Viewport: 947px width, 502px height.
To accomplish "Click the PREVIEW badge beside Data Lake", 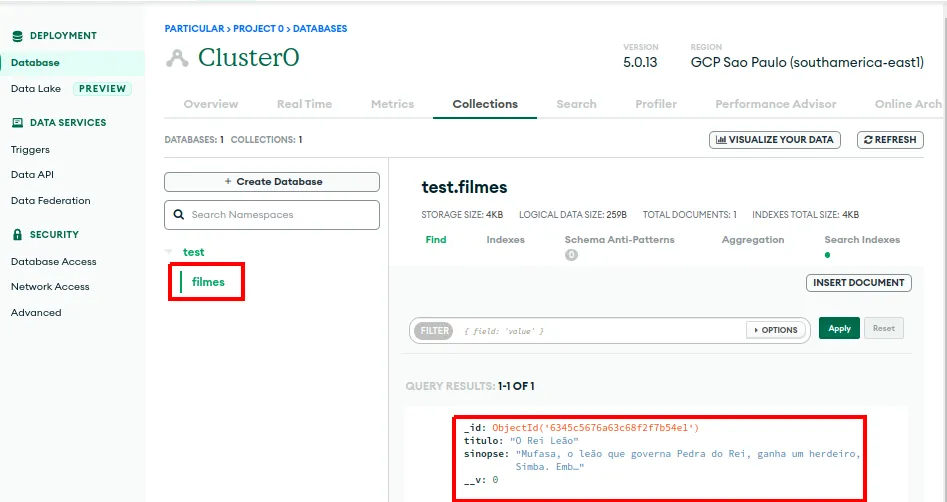I will click(x=102, y=89).
